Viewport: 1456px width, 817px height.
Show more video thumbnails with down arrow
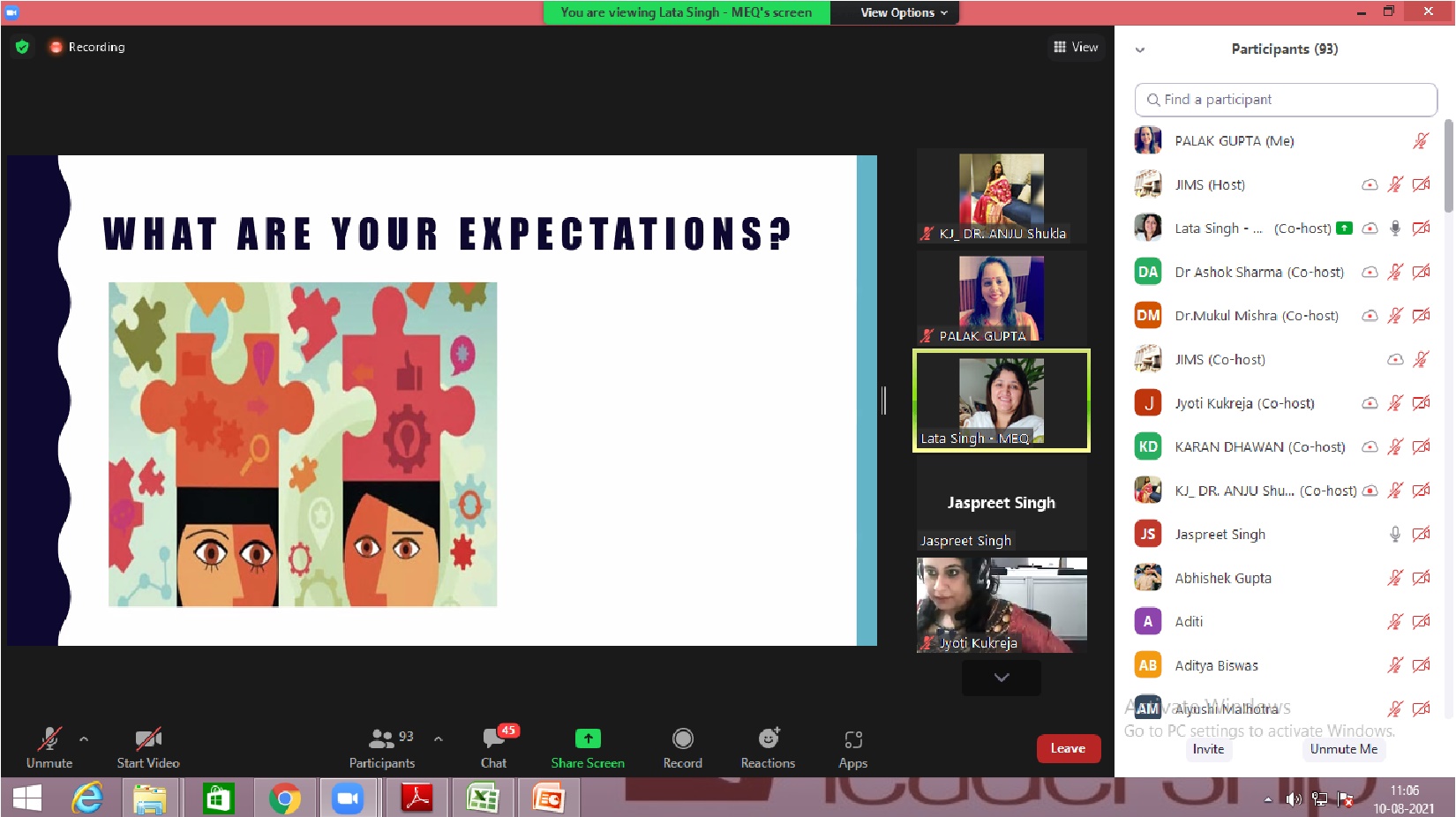pyautogui.click(x=1001, y=678)
